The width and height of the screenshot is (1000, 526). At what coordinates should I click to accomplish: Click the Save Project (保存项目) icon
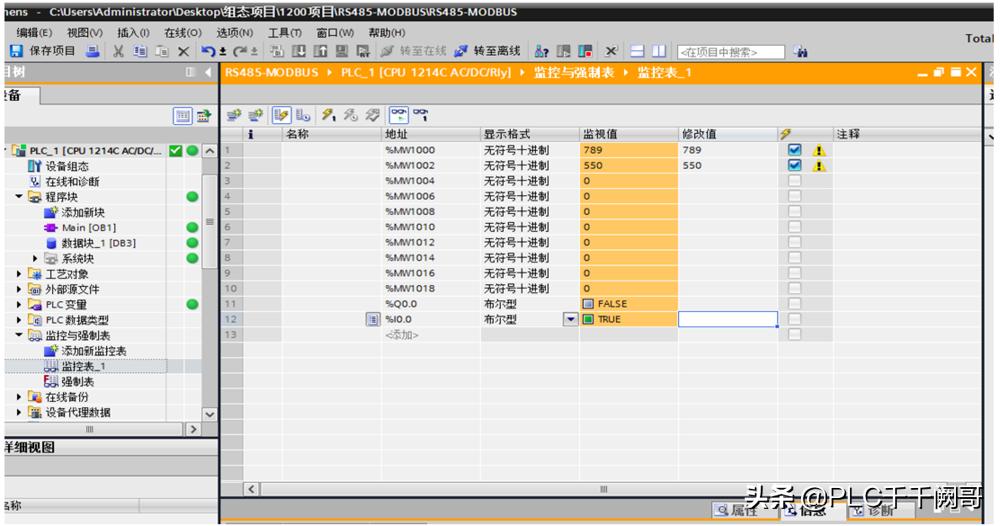pos(16,51)
